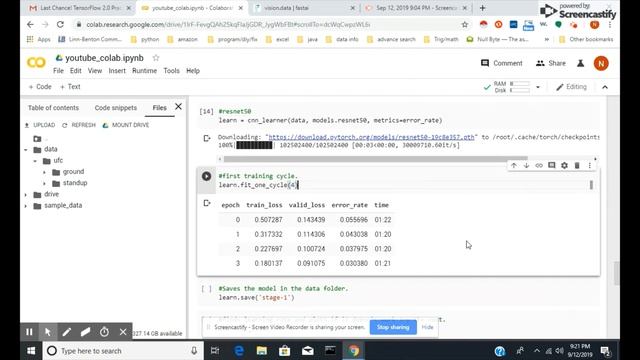
Task: Click output toggle icon of training table
Action: click(207, 203)
